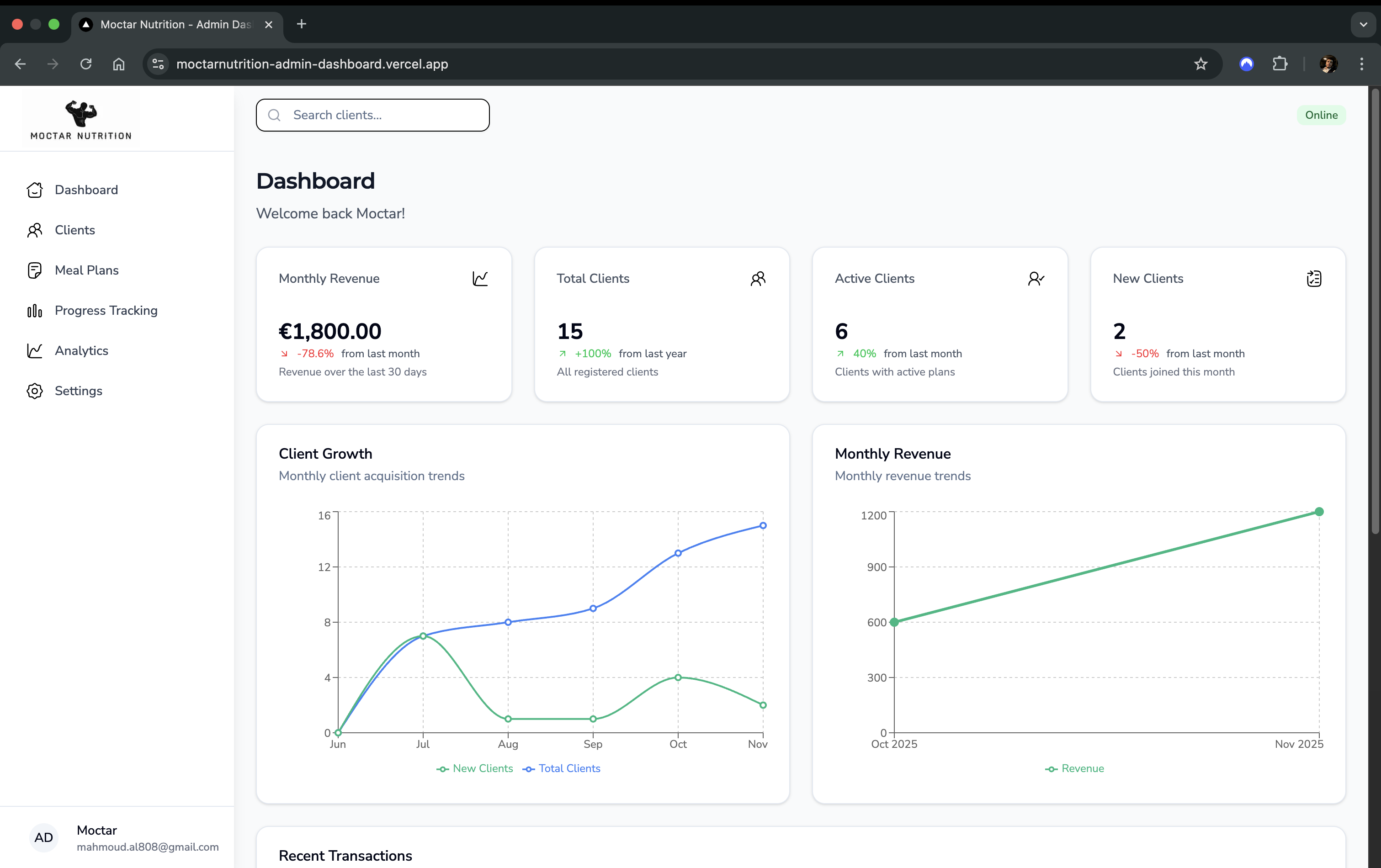Switch to the Dashboard menu item
1381x868 pixels.
pos(87,190)
